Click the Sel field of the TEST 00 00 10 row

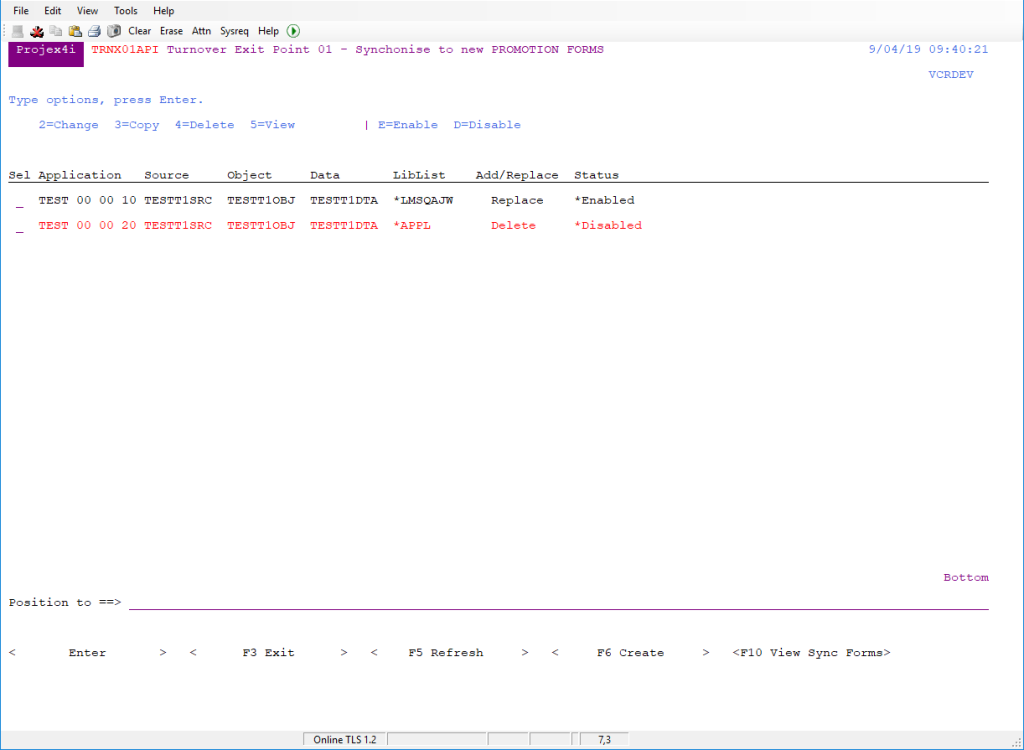20,201
